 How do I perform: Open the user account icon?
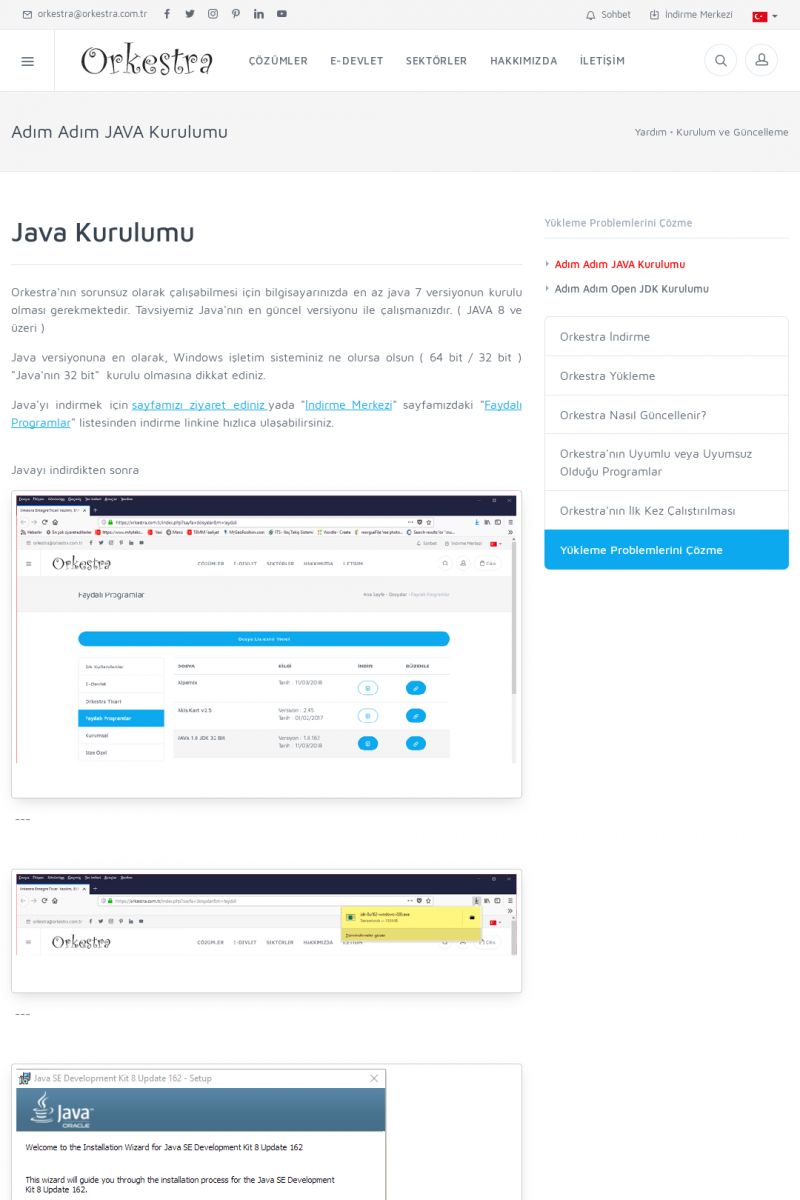click(761, 61)
